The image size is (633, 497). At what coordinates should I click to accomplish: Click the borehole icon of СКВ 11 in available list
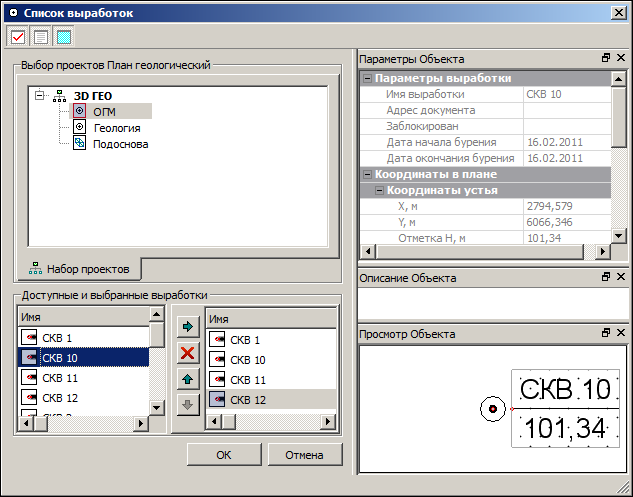29,377
